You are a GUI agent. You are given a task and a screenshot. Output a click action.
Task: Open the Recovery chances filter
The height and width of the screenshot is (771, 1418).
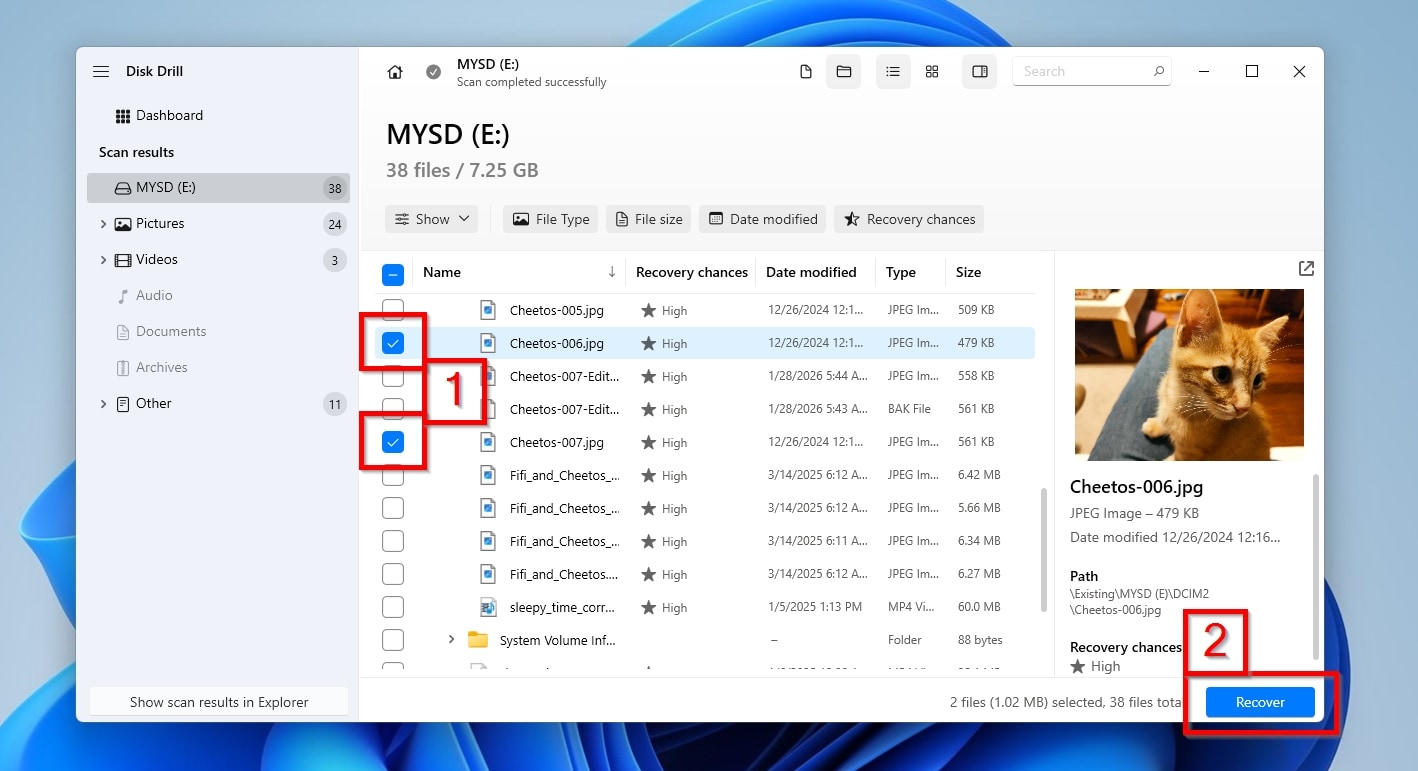click(909, 219)
